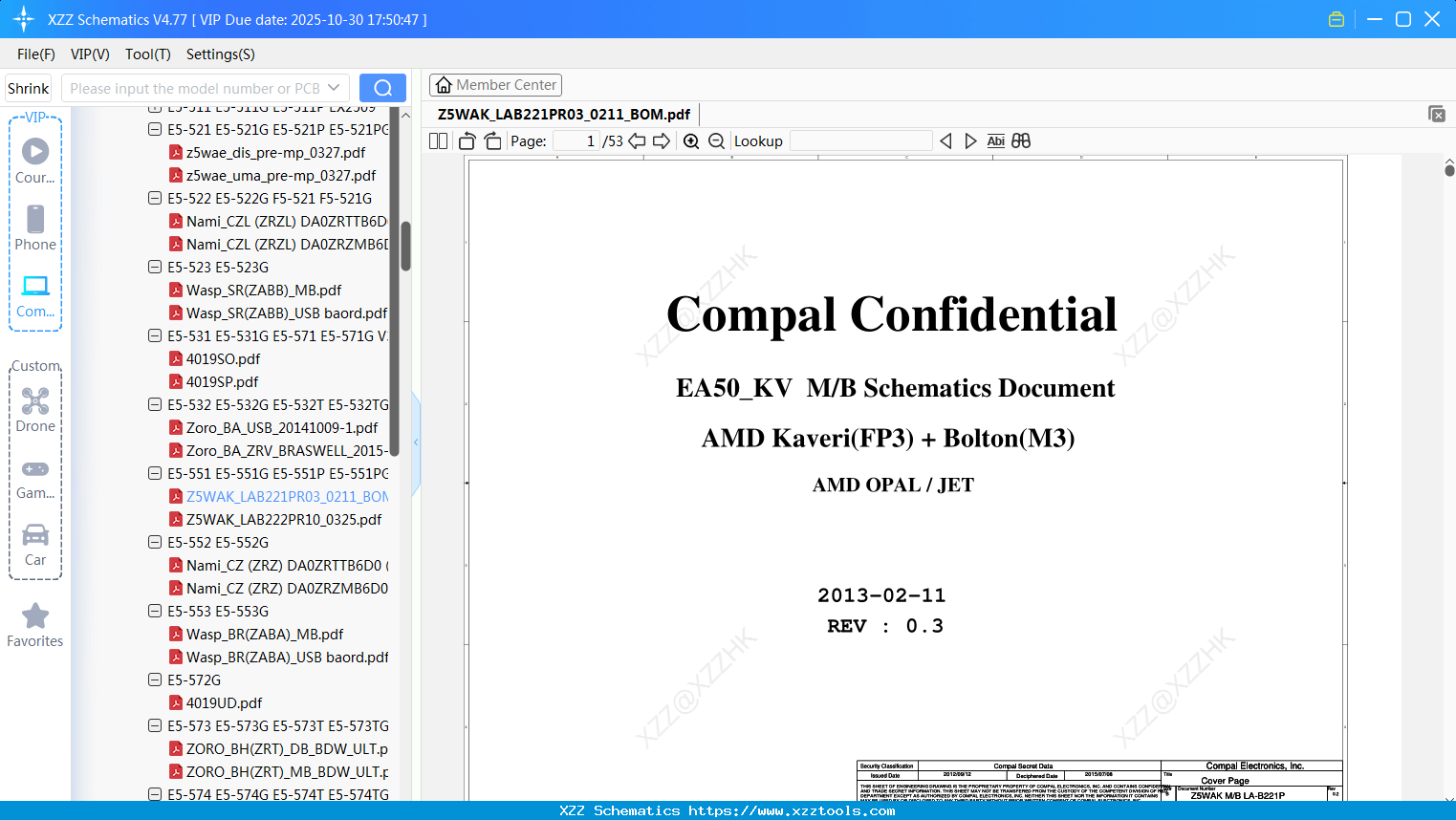Open the Settings(S) menu

click(x=221, y=54)
